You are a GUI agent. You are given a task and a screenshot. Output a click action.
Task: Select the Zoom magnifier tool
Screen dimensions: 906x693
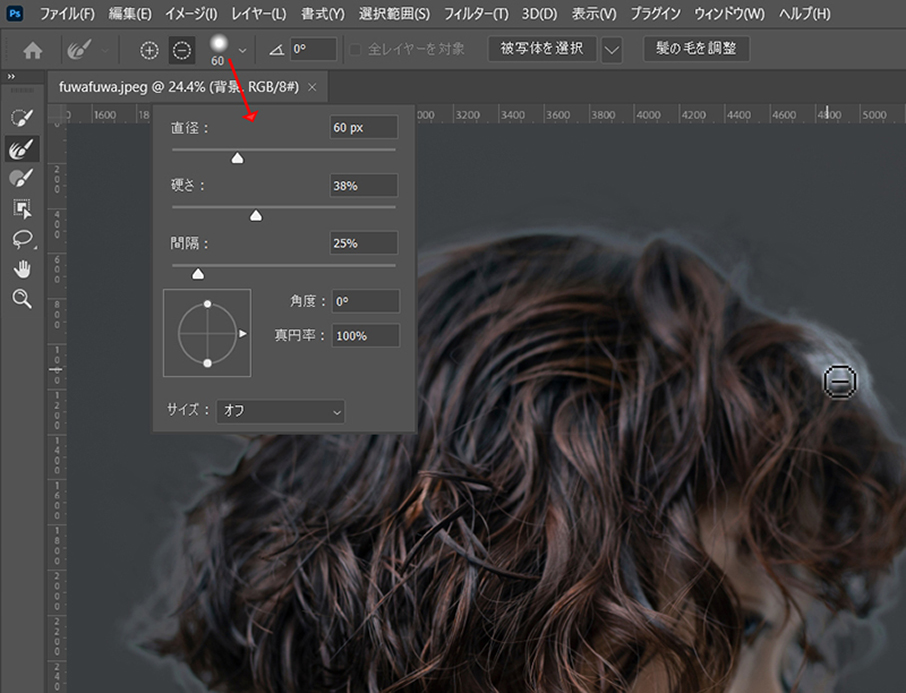(22, 299)
